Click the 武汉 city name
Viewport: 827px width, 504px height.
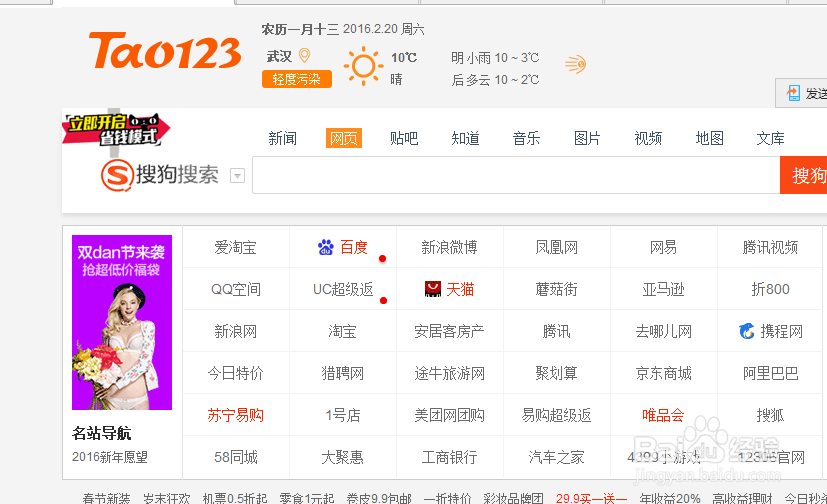click(x=279, y=56)
